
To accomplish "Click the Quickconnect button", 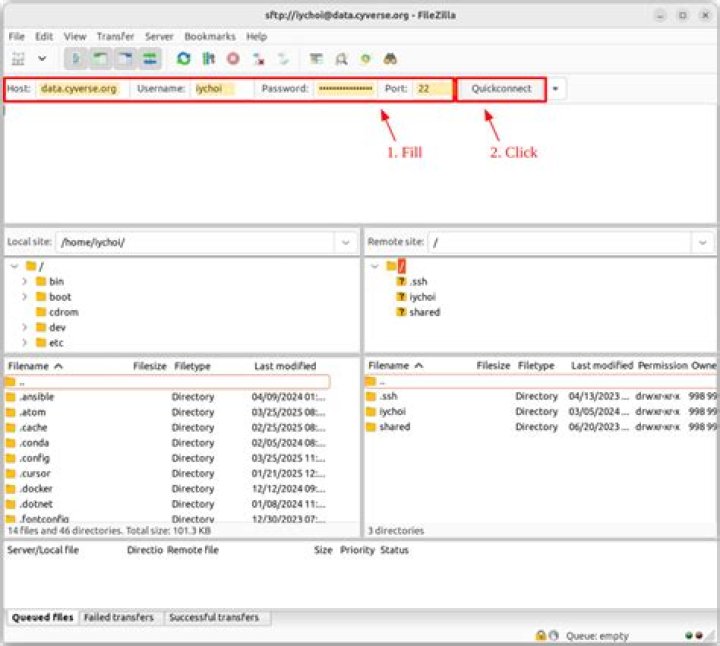I will click(501, 89).
